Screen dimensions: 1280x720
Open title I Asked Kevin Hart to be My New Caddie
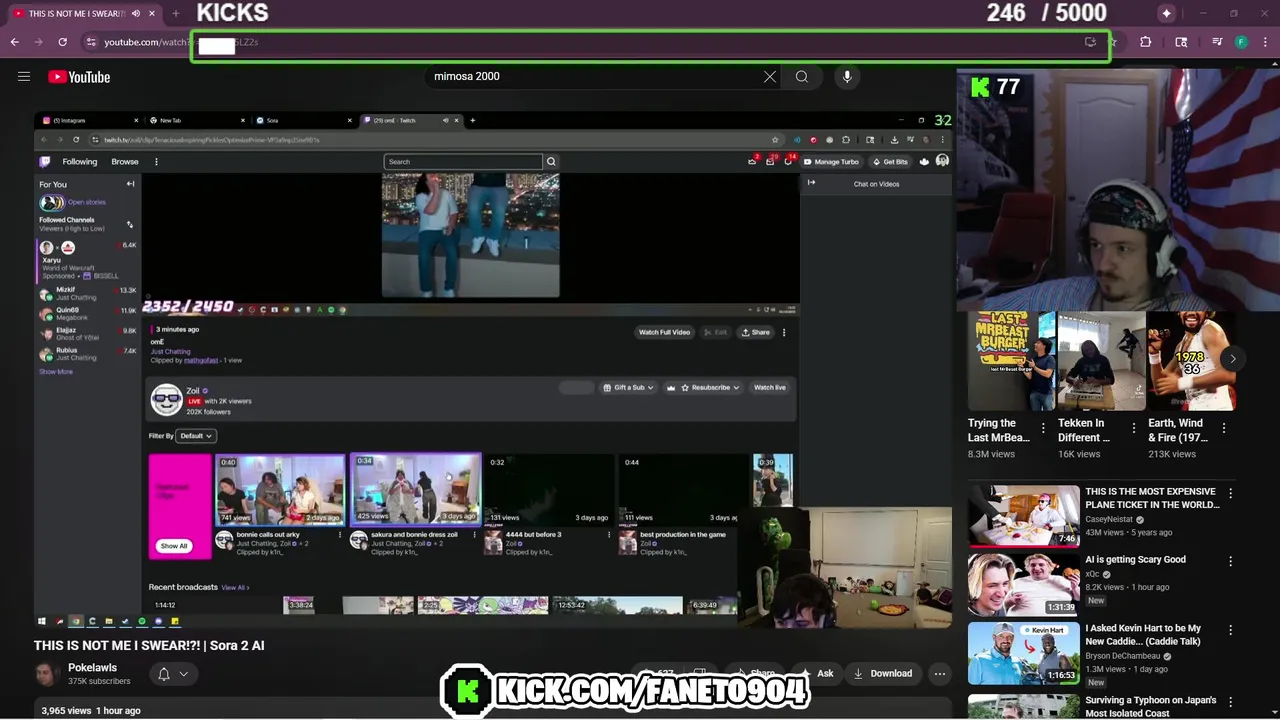point(1143,635)
